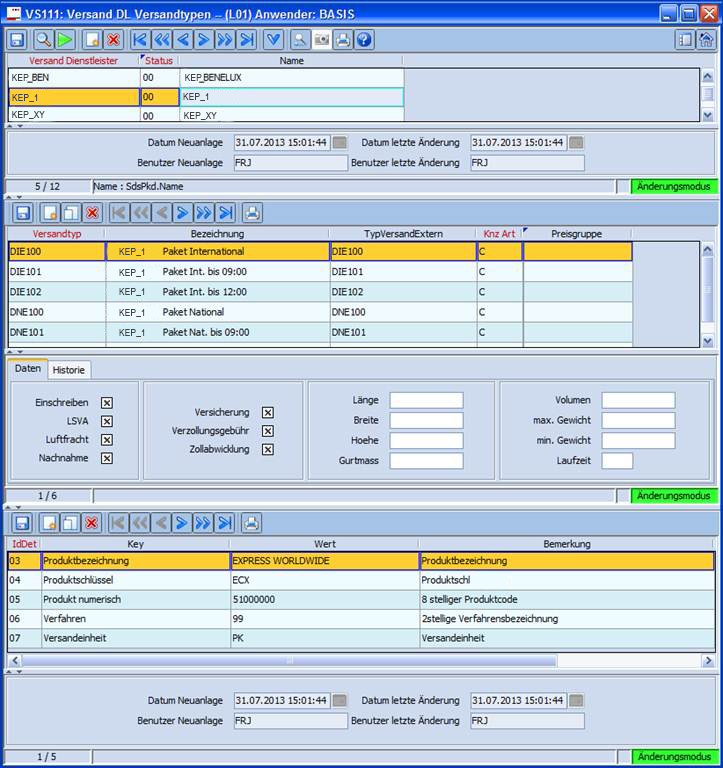The height and width of the screenshot is (768, 723).
Task: Open calendar picker beside top Datum Neuanlage
Action: pyautogui.click(x=340, y=143)
